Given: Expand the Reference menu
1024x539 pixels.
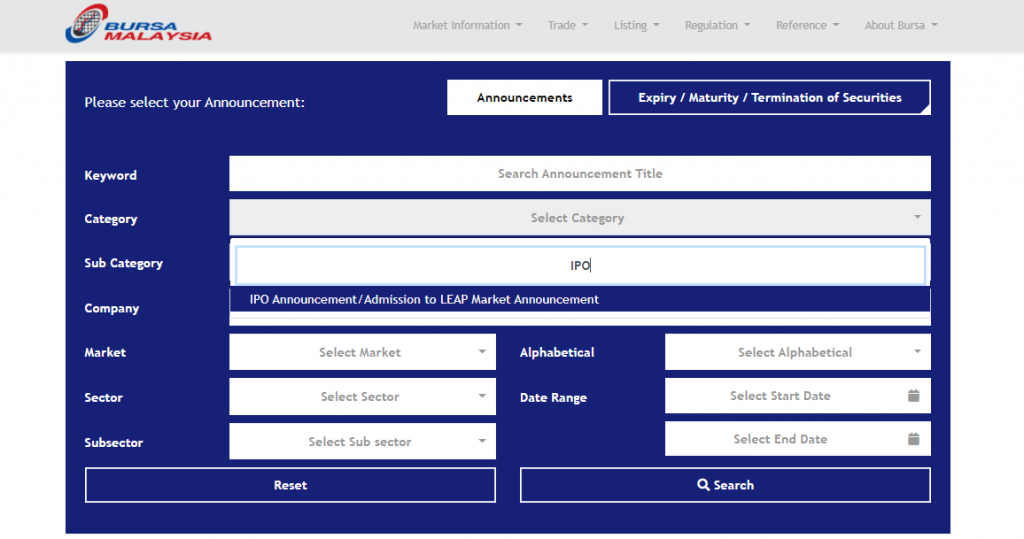Looking at the screenshot, I should pos(807,26).
